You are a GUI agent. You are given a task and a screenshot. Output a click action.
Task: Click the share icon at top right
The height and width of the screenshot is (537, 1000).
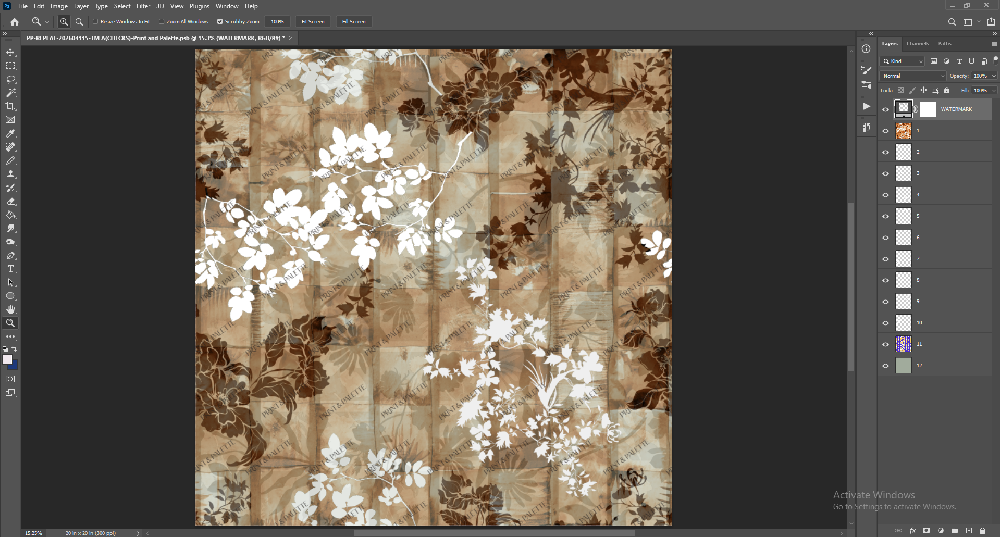[x=990, y=22]
